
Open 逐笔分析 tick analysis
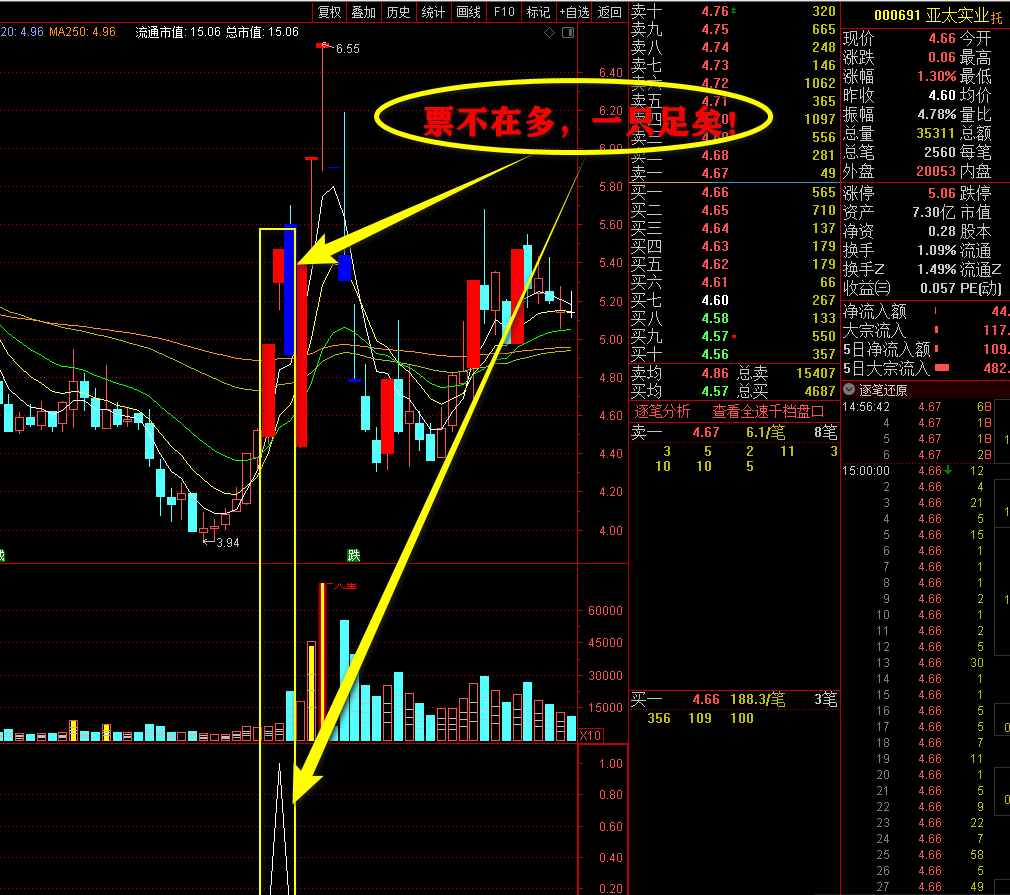pyautogui.click(x=662, y=411)
